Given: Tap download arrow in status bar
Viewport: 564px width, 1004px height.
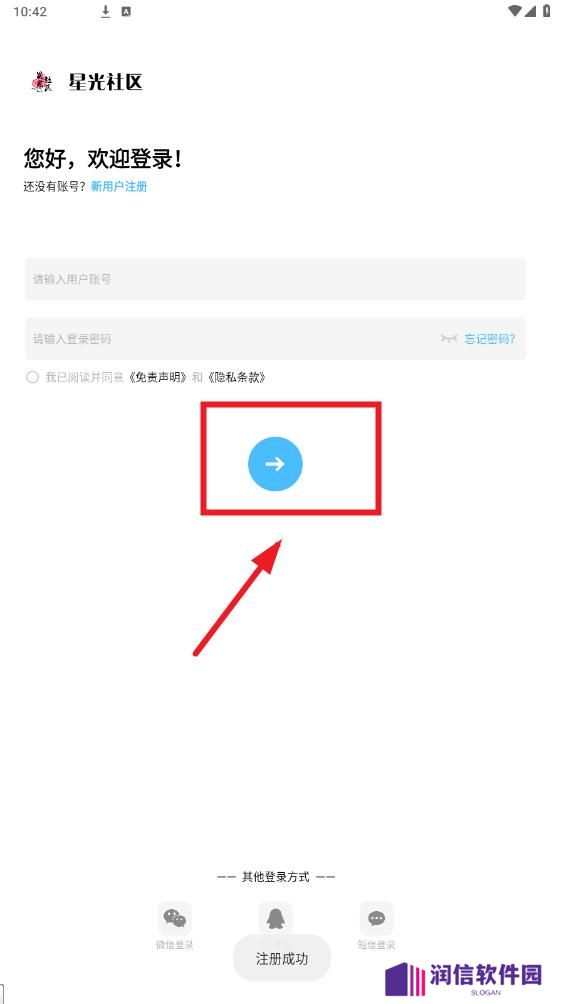Looking at the screenshot, I should click(x=106, y=11).
